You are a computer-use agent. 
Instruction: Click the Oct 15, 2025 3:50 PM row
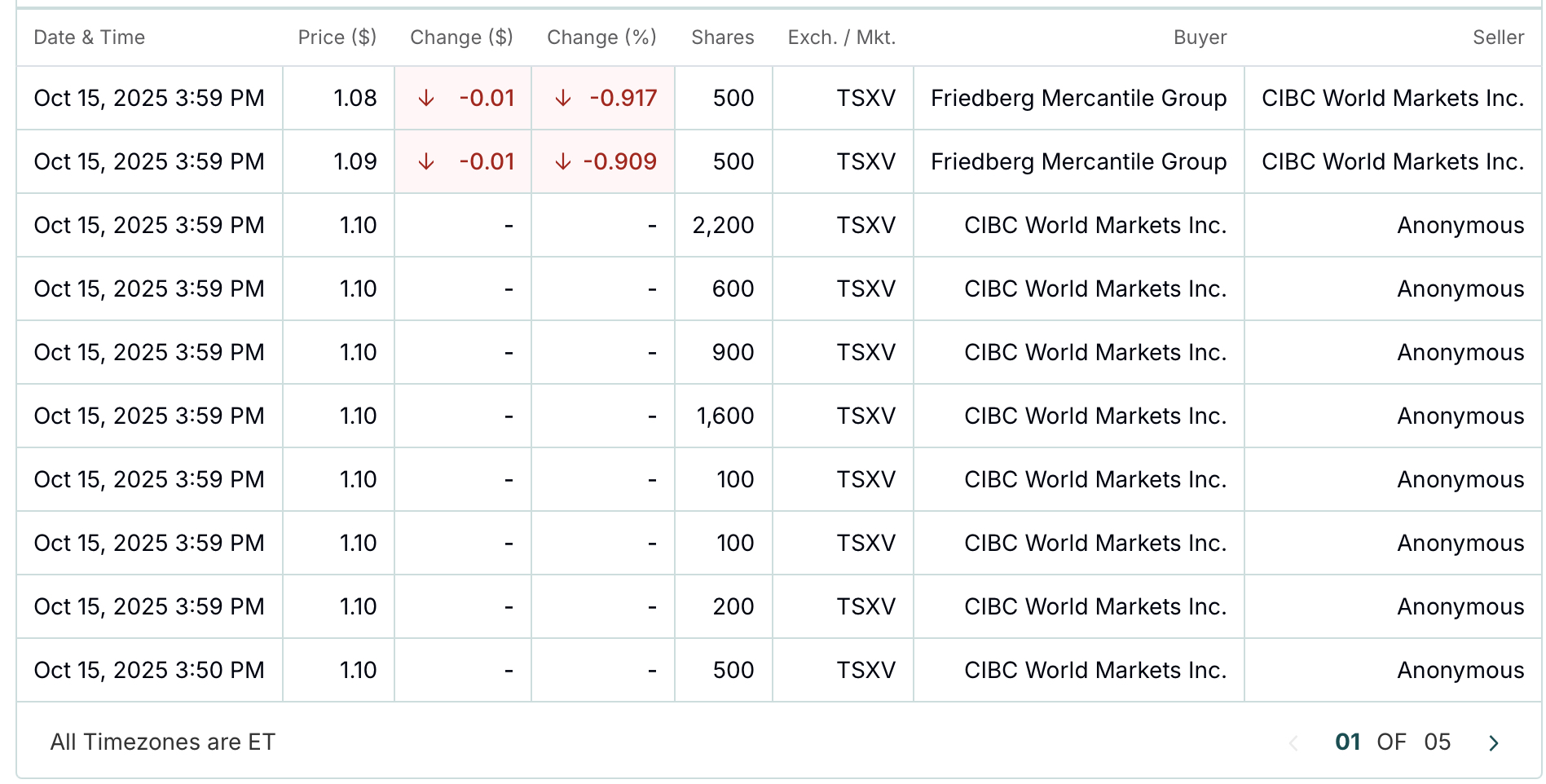pyautogui.click(x=149, y=671)
